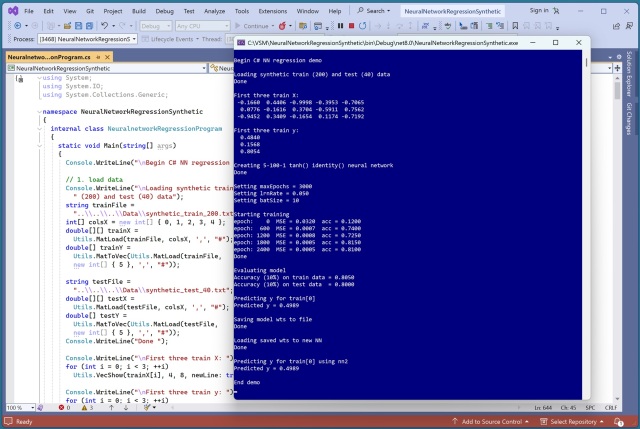Screen dimensions: 640x429
Task: Click the Sign in button
Action: (x=544, y=11)
